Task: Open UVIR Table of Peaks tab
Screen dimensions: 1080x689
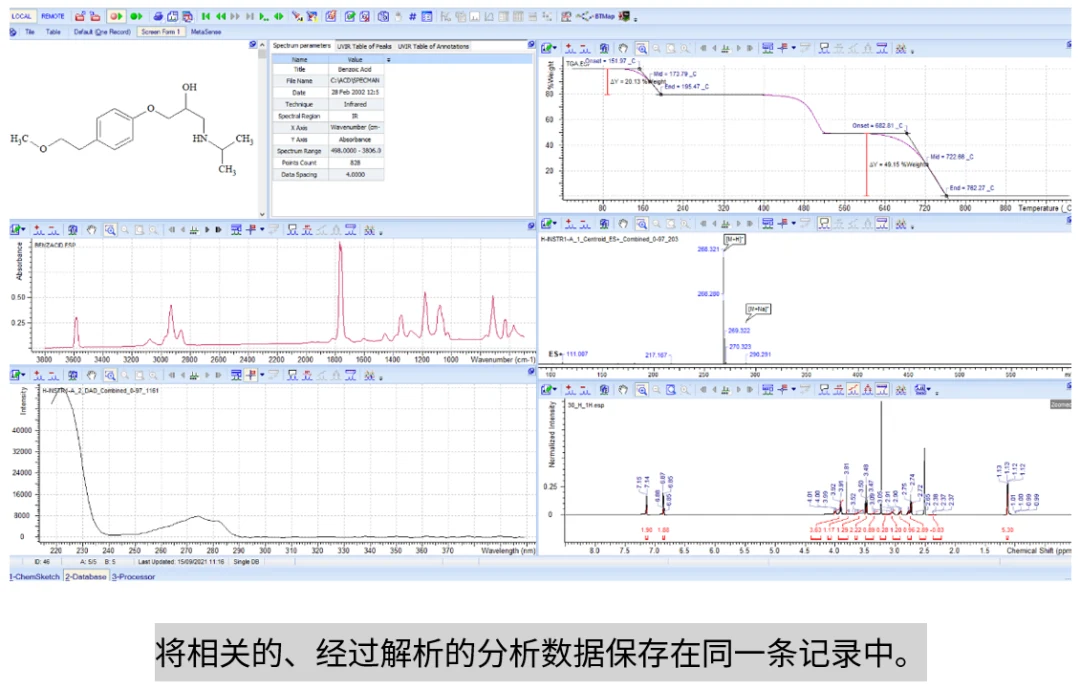Action: [364, 46]
